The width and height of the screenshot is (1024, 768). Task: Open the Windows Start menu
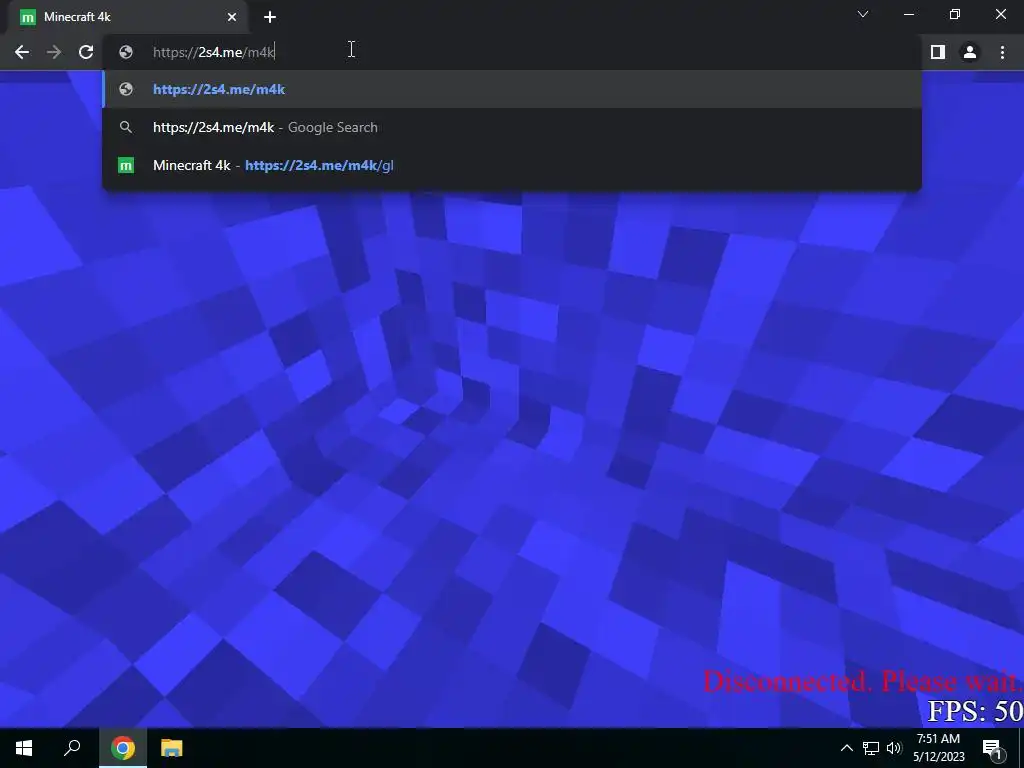click(24, 748)
